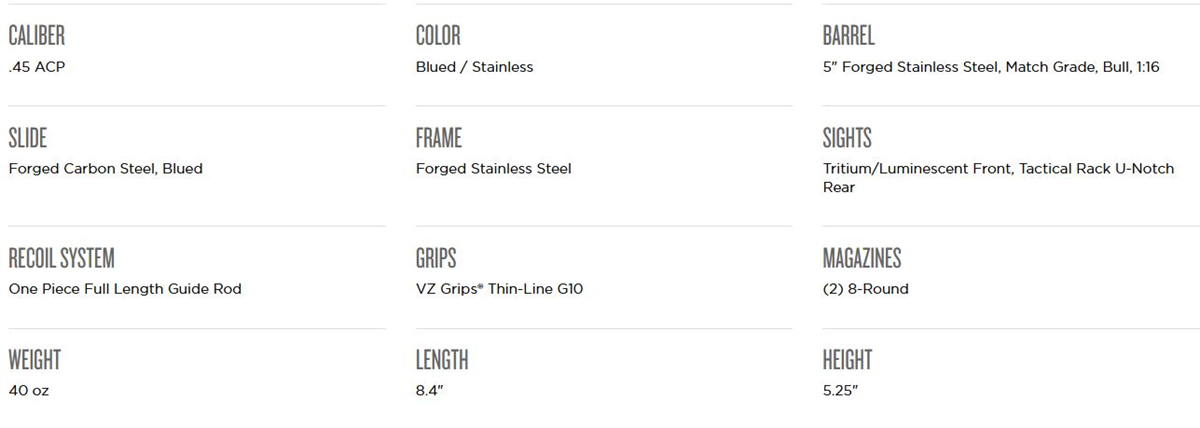
Task: Select the One Piece Full Length Guide Rod text
Action: (x=125, y=289)
